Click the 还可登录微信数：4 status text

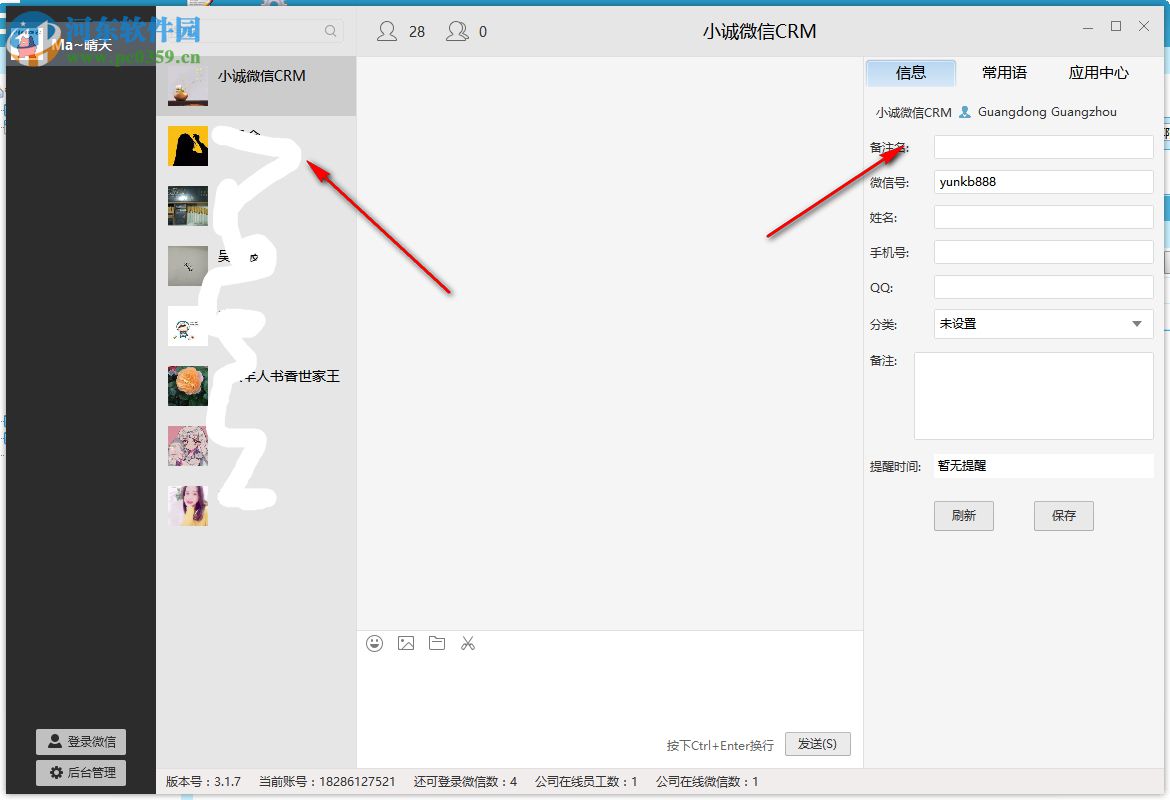pos(466,782)
